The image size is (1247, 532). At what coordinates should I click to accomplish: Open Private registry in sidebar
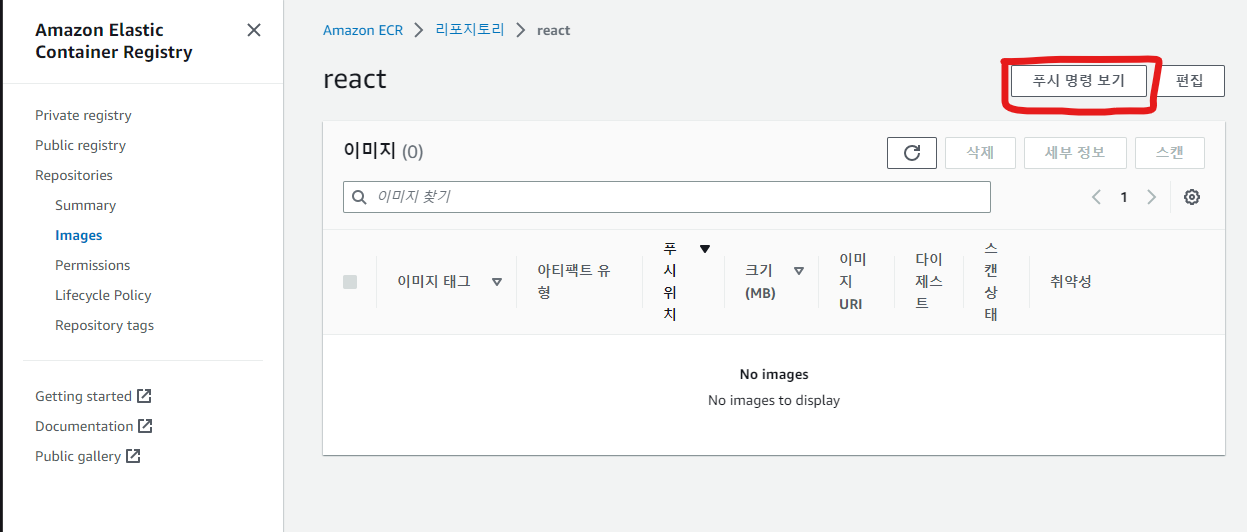tap(83, 115)
